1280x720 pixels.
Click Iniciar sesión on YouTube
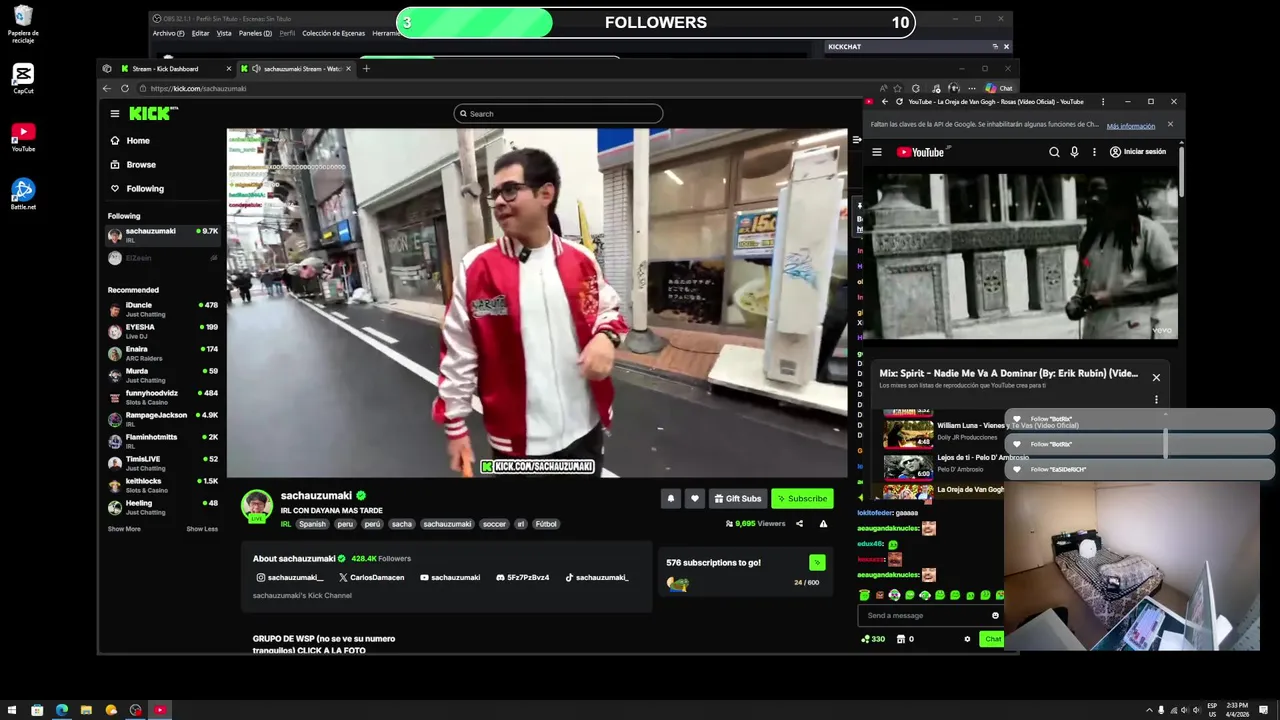(1138, 152)
